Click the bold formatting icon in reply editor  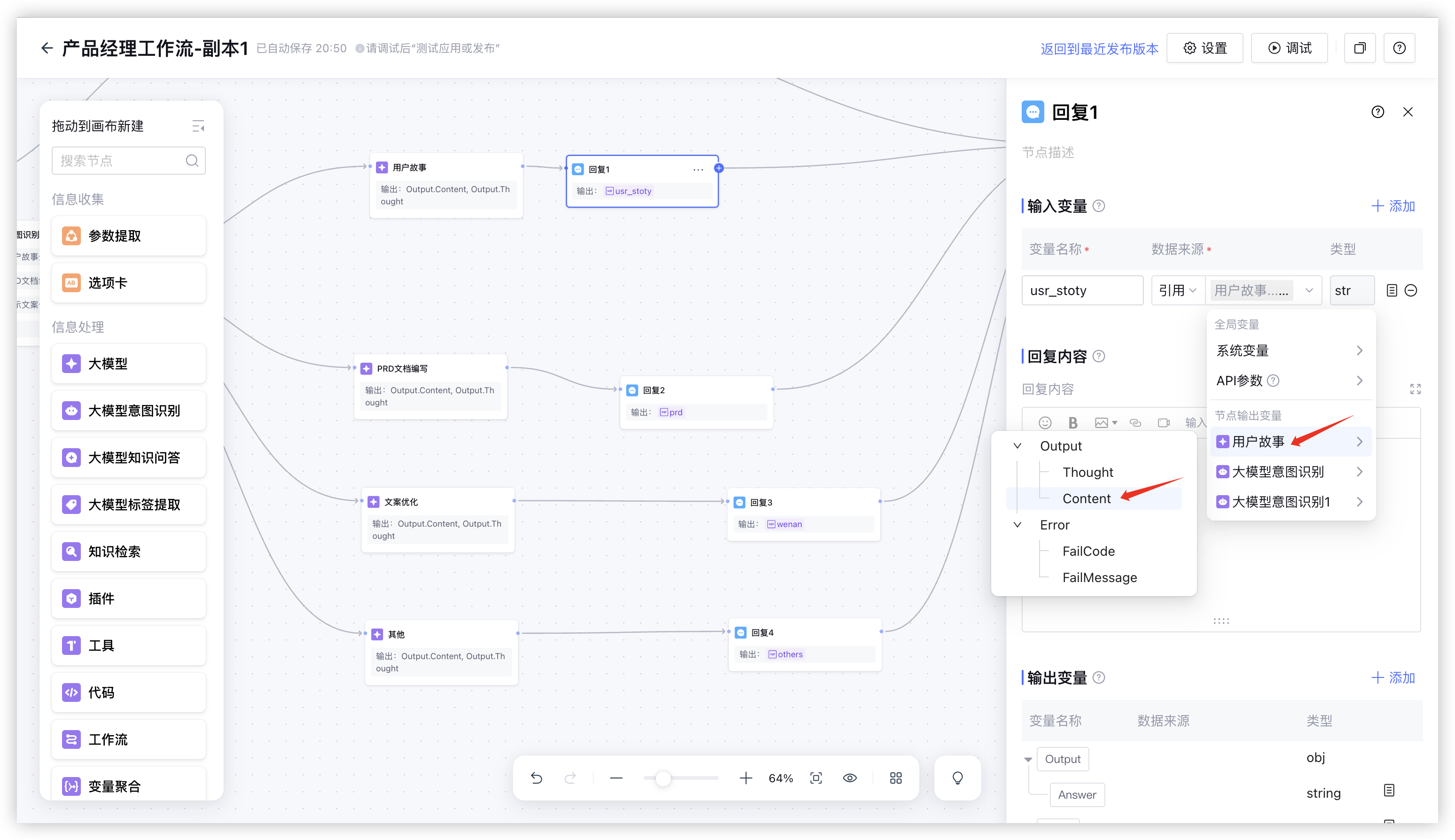point(1072,422)
